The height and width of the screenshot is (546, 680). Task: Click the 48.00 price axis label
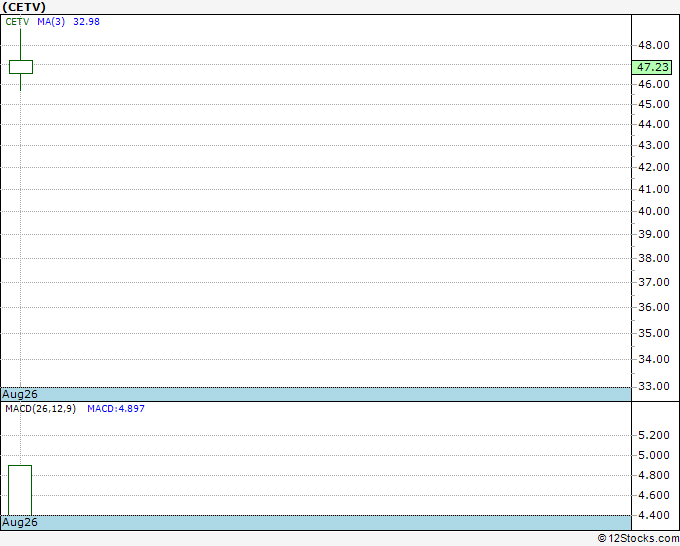pos(654,45)
